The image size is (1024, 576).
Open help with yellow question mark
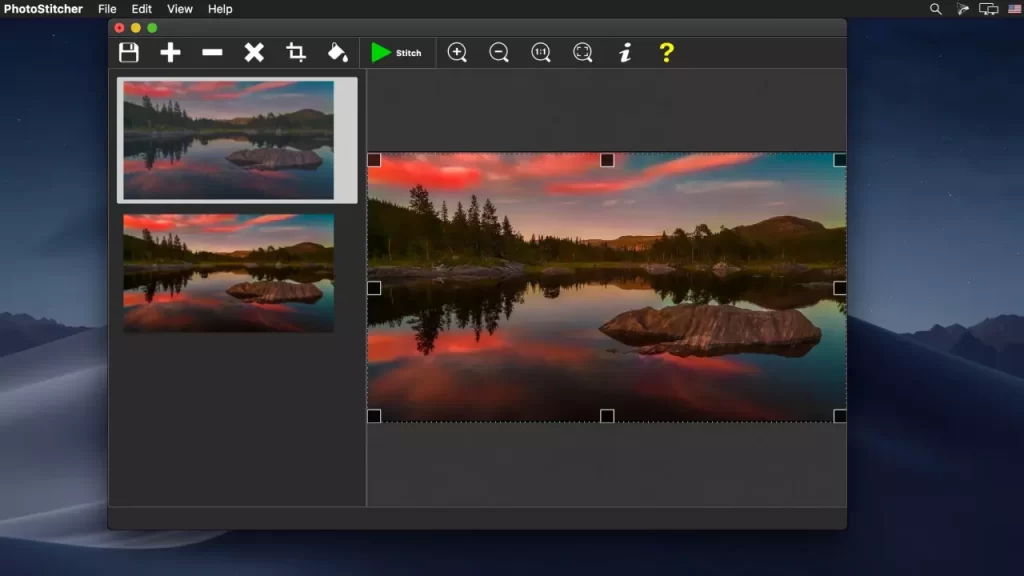tap(666, 52)
